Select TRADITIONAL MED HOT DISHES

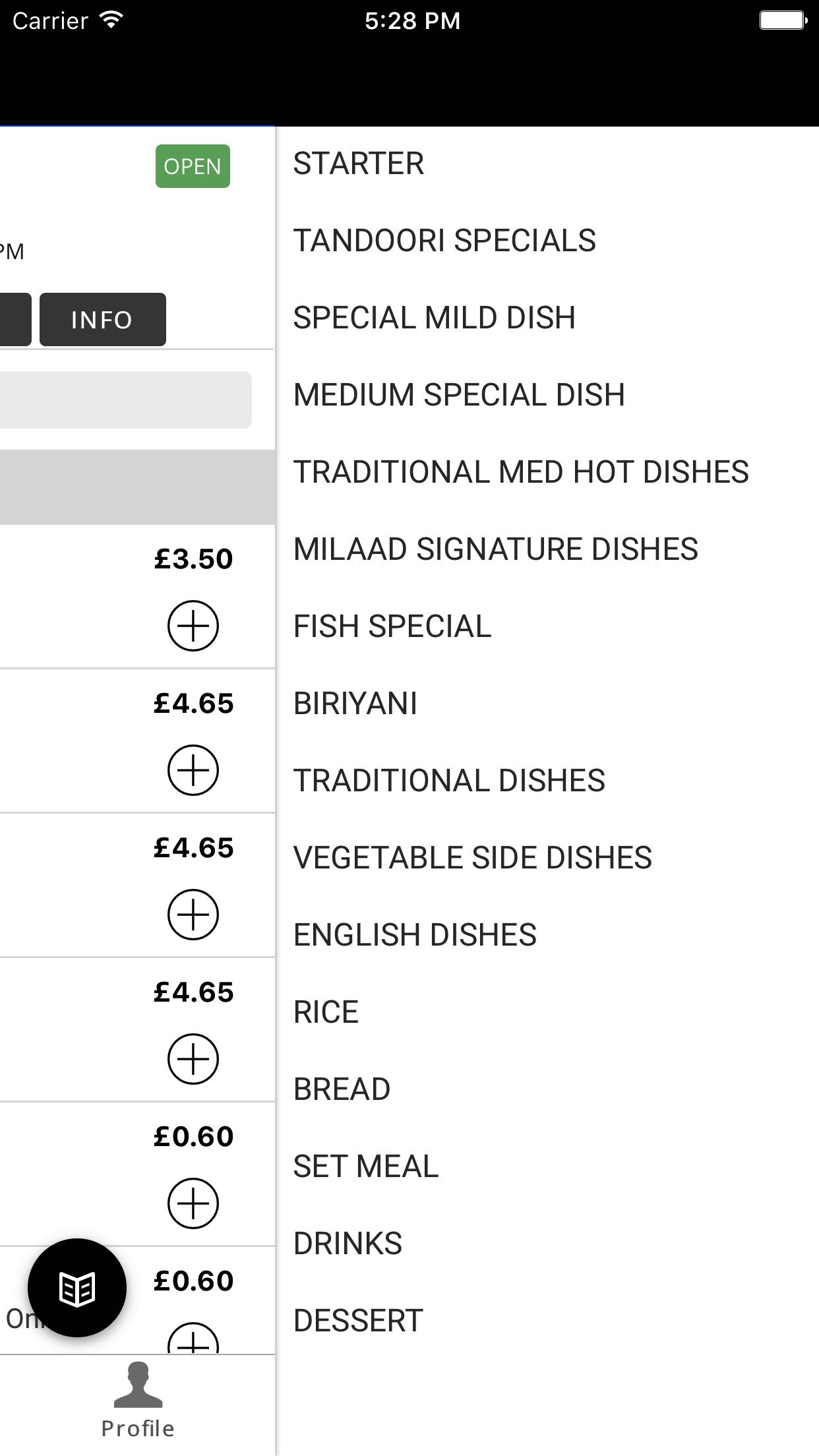521,472
